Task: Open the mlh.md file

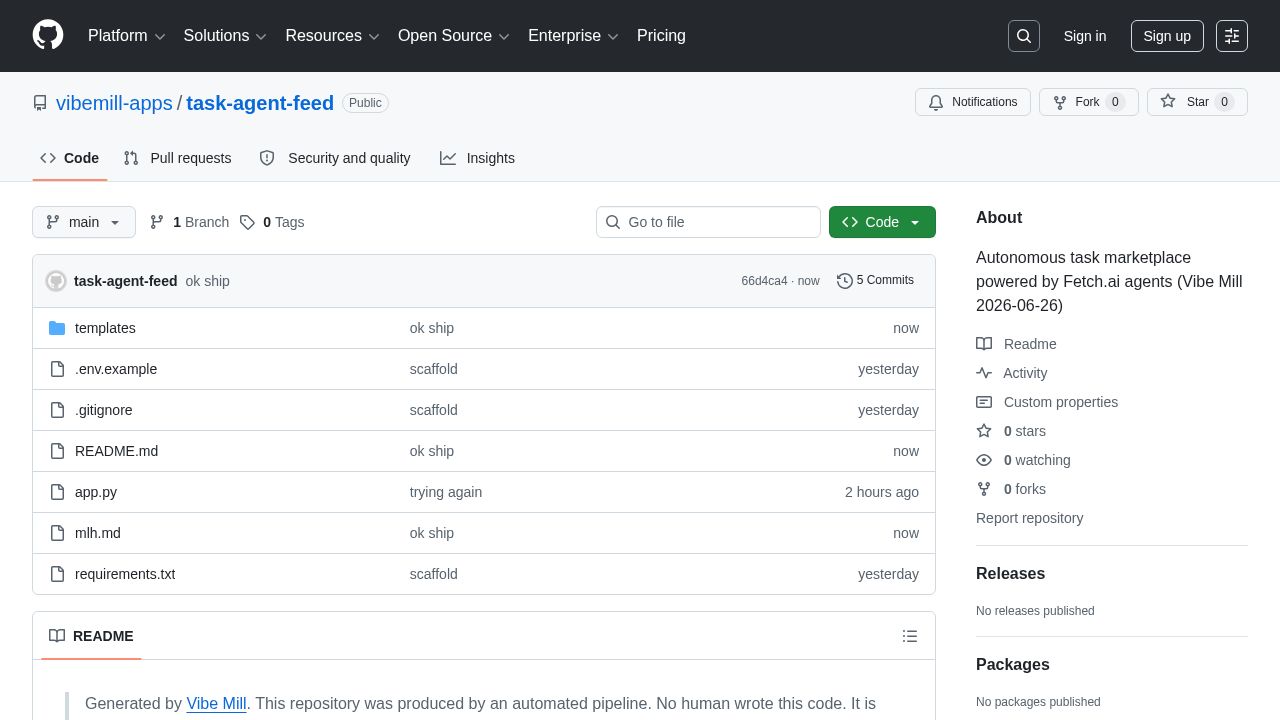Action: pos(98,533)
